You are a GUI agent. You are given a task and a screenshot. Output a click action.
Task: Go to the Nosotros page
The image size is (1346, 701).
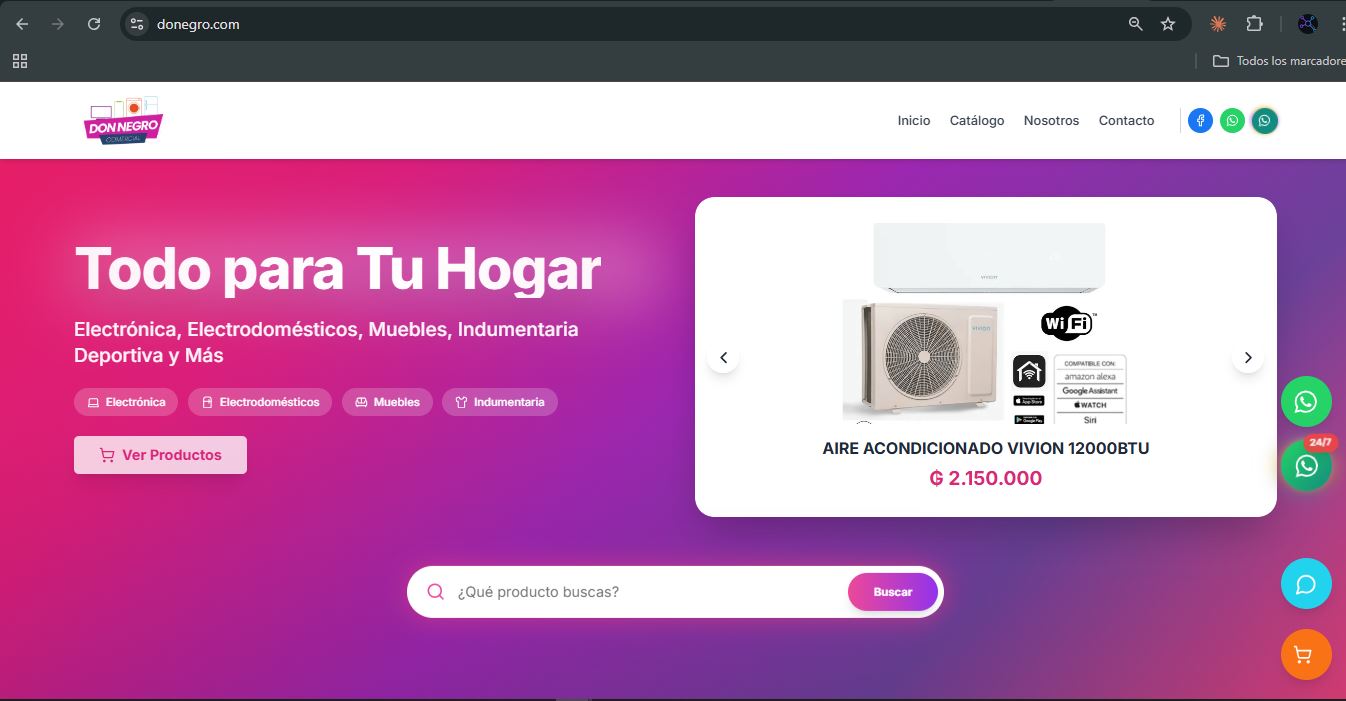click(1051, 120)
